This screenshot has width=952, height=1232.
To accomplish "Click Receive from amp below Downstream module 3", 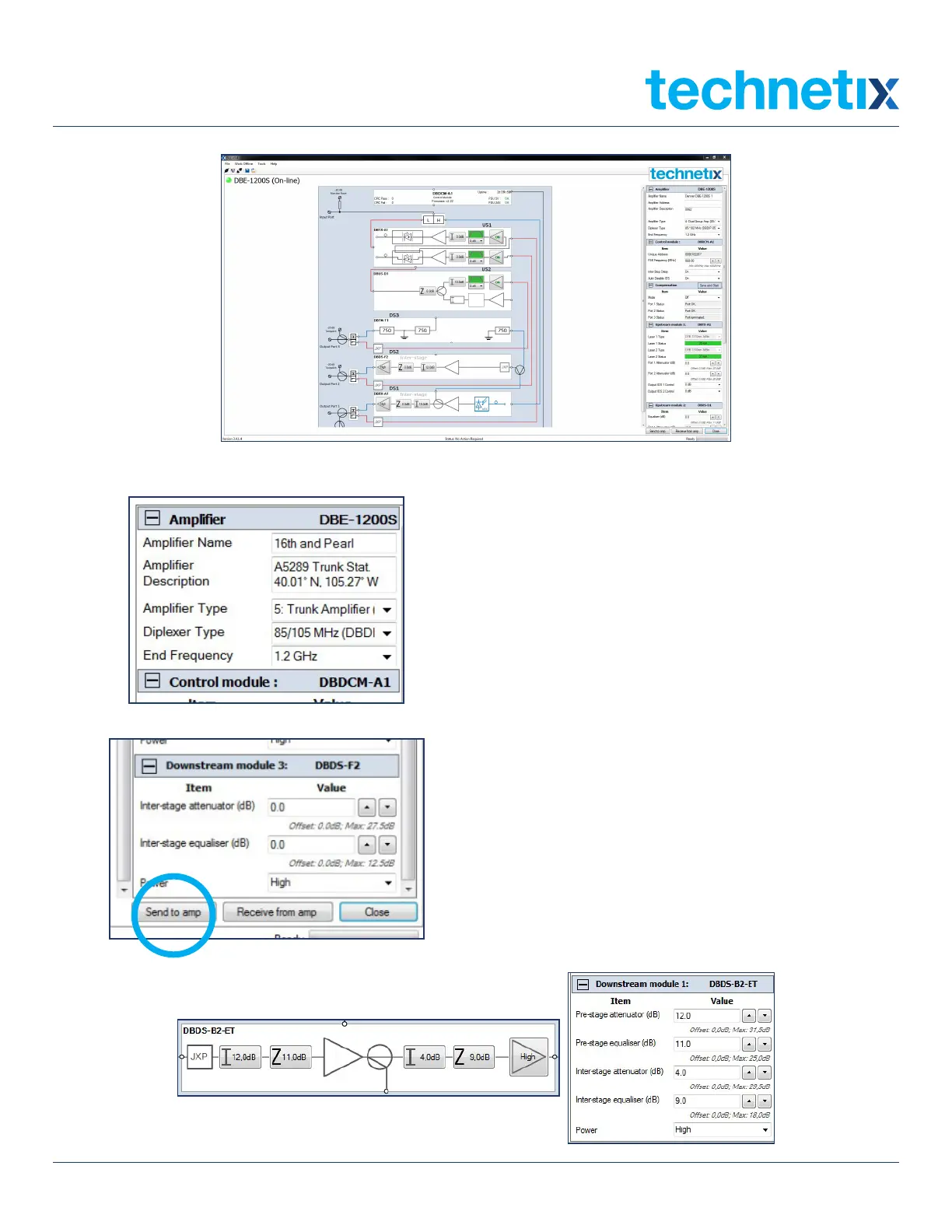I will [277, 912].
